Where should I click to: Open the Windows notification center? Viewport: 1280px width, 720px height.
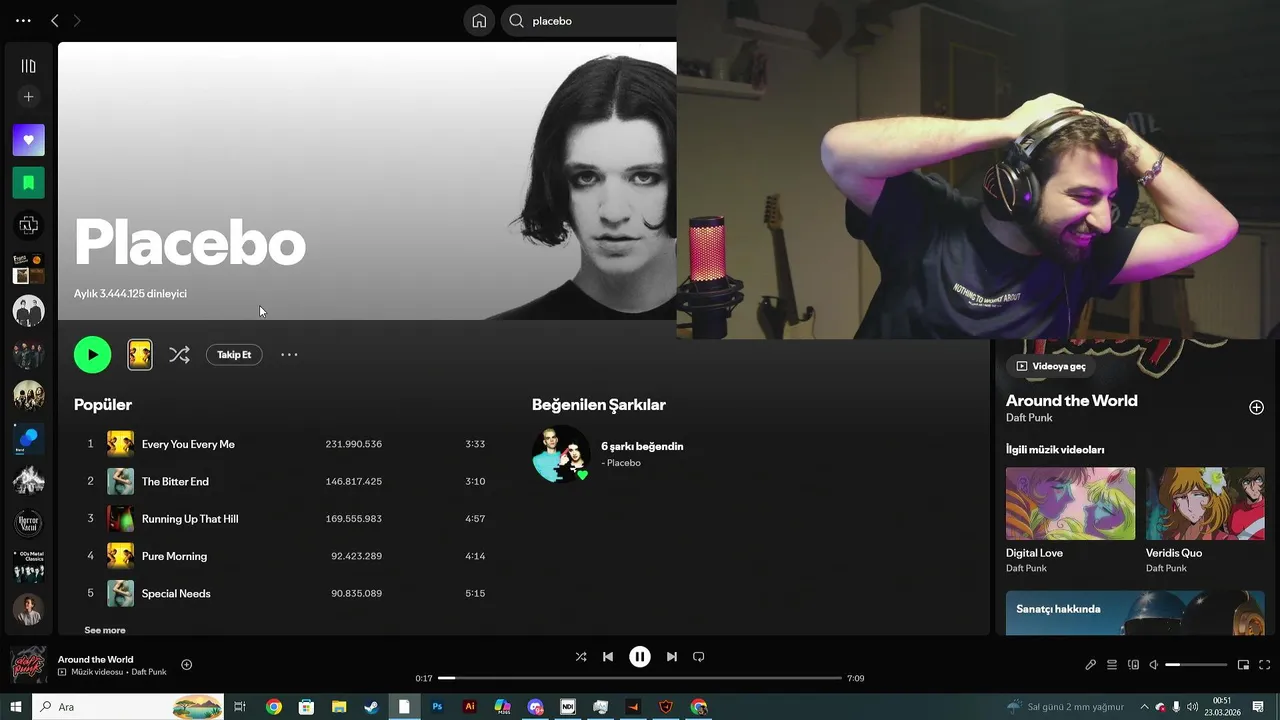(1258, 707)
